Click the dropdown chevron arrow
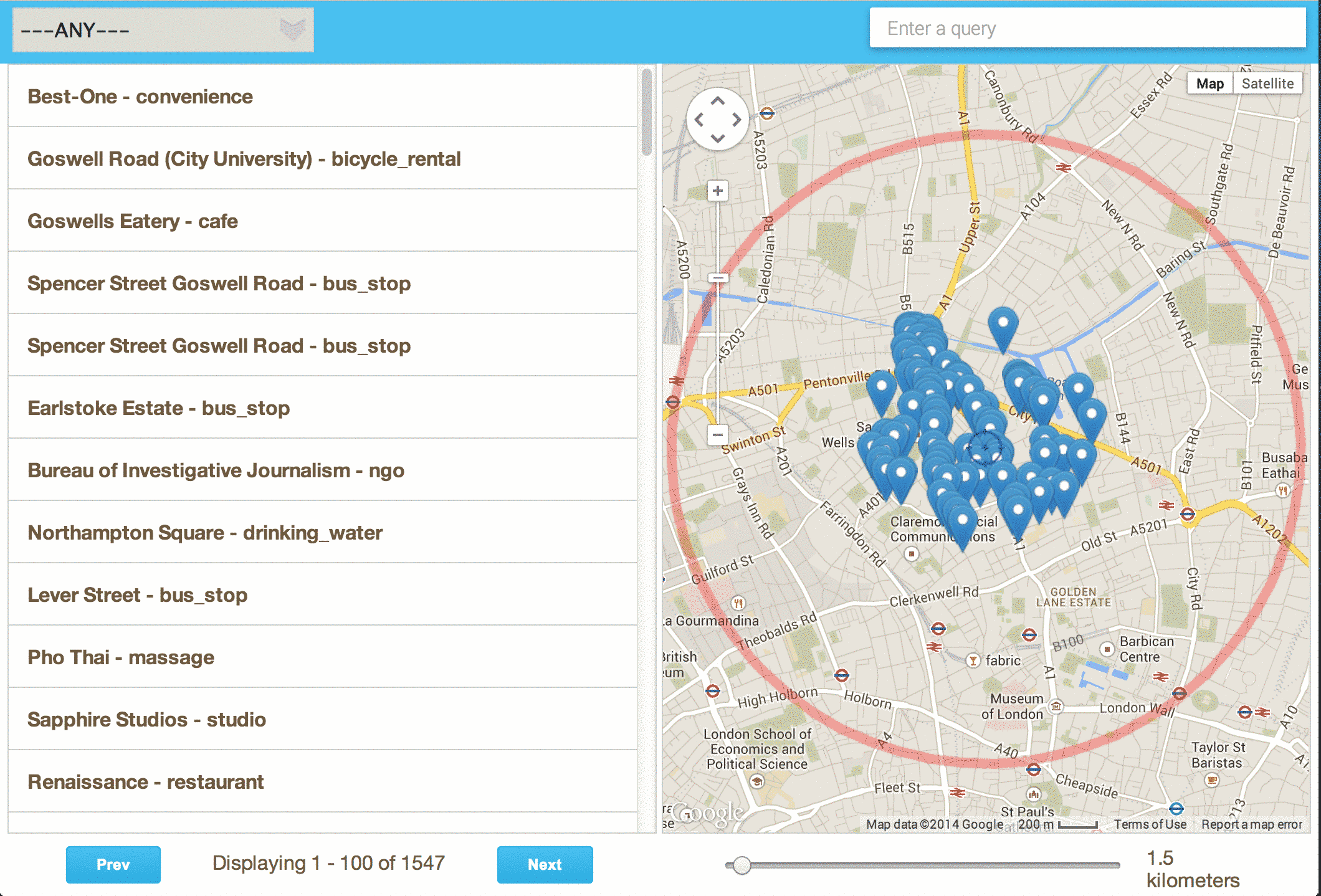The height and width of the screenshot is (896, 1321). click(x=292, y=29)
